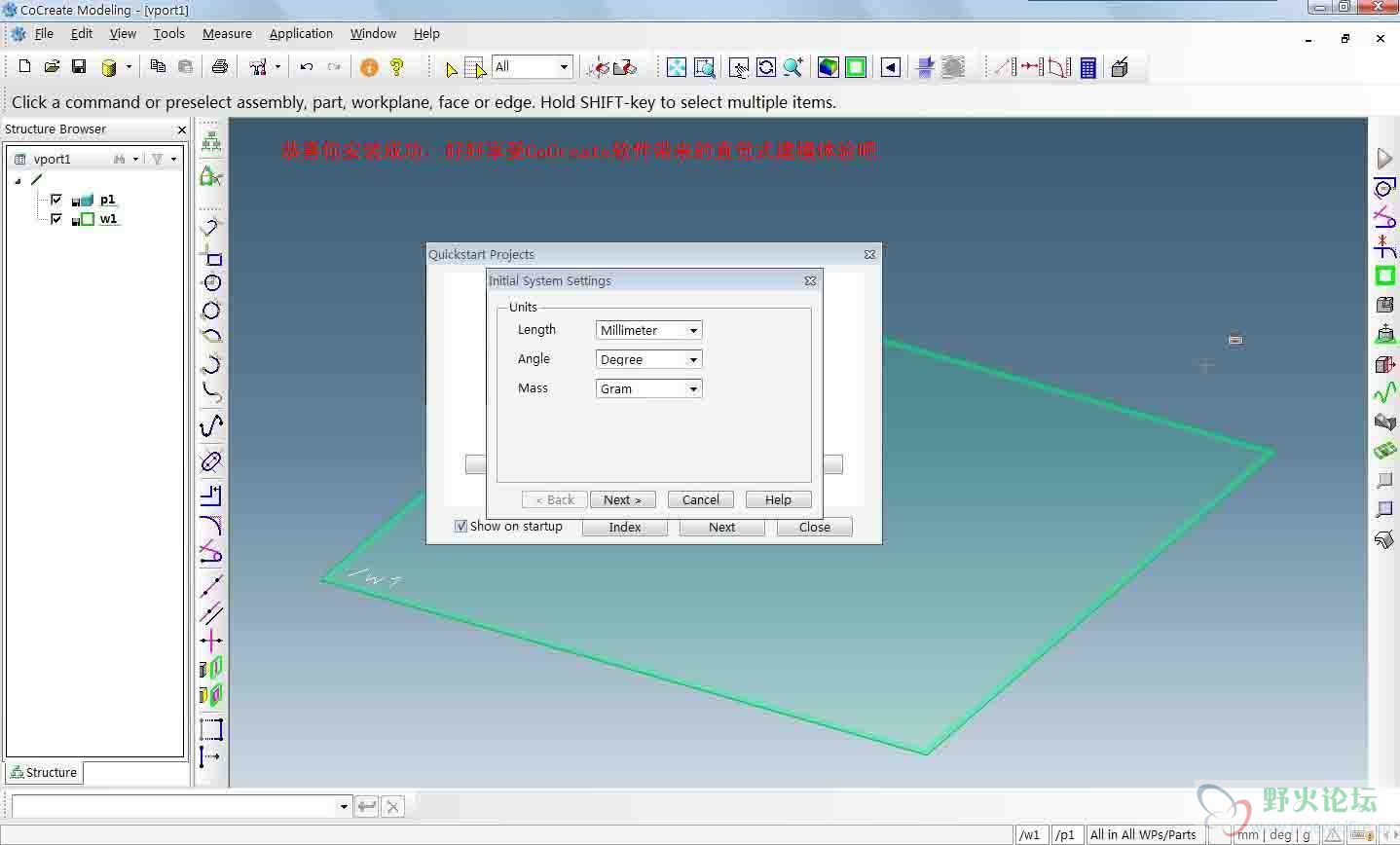Click the circle tool in left toolbar
Image resolution: width=1400 pixels, height=845 pixels.
tap(211, 283)
